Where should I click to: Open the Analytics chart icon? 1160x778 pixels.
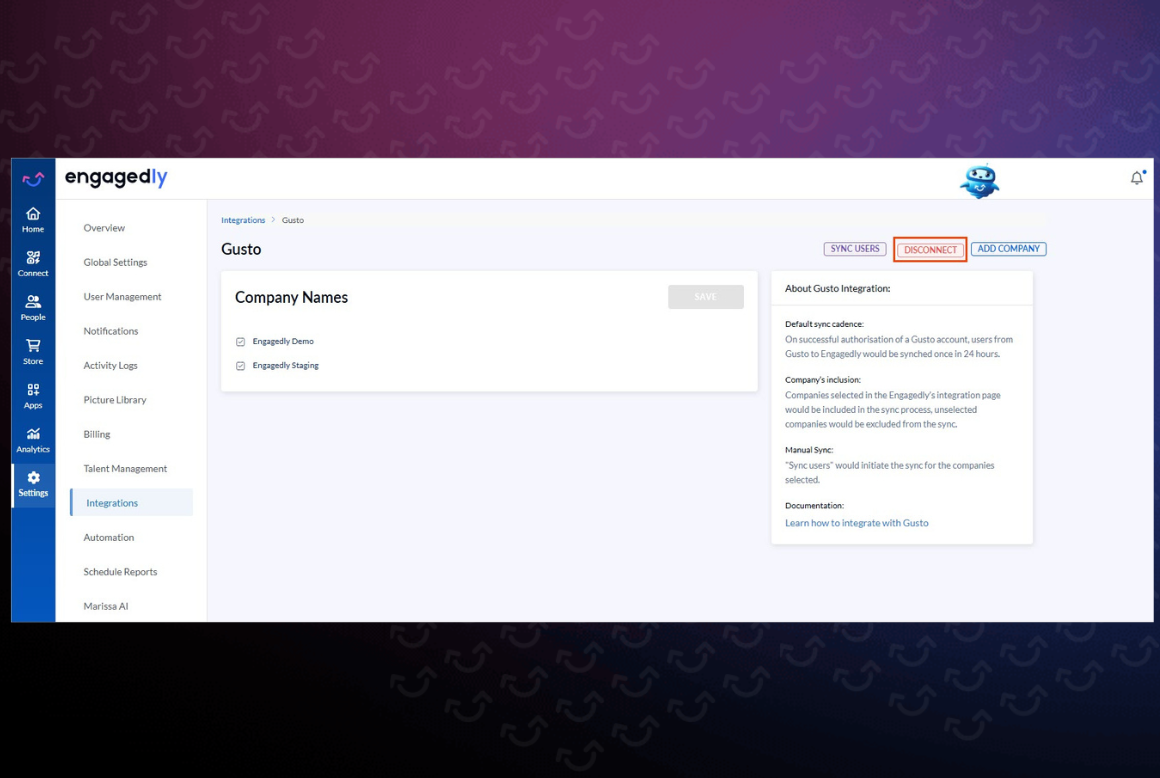[x=33, y=433]
